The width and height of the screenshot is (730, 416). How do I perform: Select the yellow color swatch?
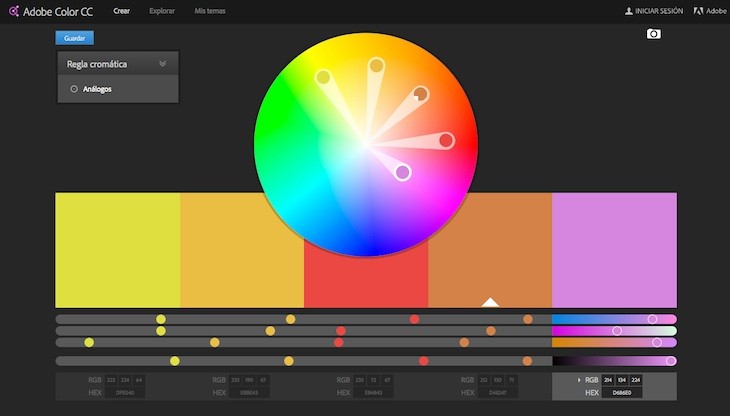(117, 250)
